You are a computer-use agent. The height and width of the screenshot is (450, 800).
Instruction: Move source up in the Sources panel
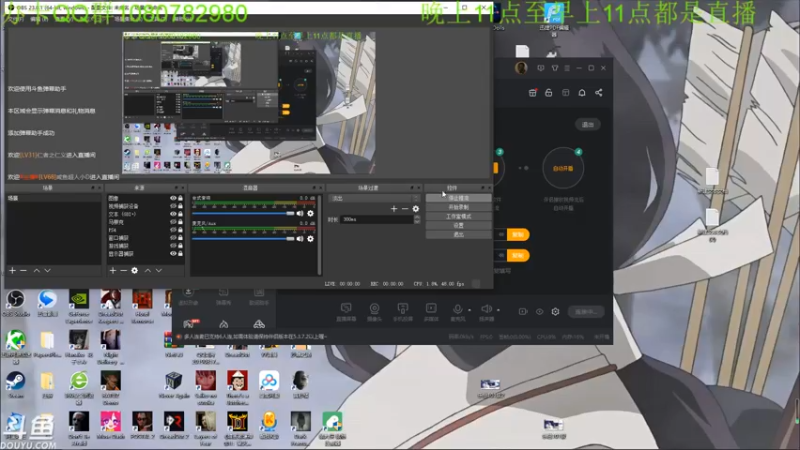click(147, 270)
